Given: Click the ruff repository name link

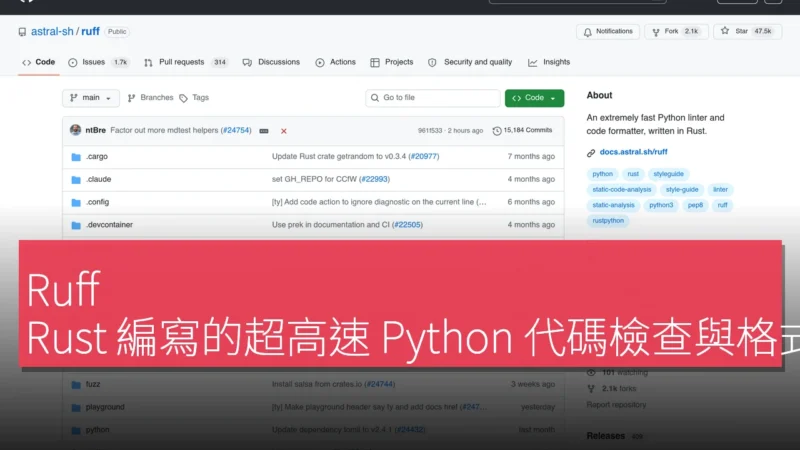Looking at the screenshot, I should [90, 32].
